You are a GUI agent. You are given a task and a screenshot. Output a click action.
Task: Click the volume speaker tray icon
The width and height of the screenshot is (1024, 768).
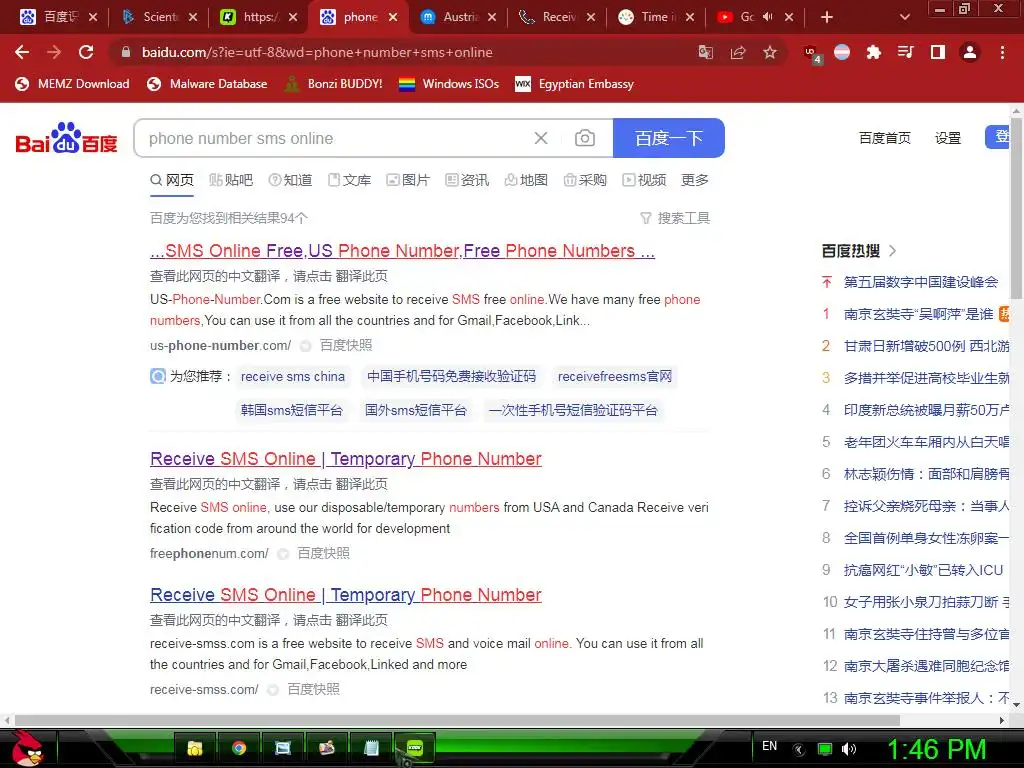(x=849, y=749)
